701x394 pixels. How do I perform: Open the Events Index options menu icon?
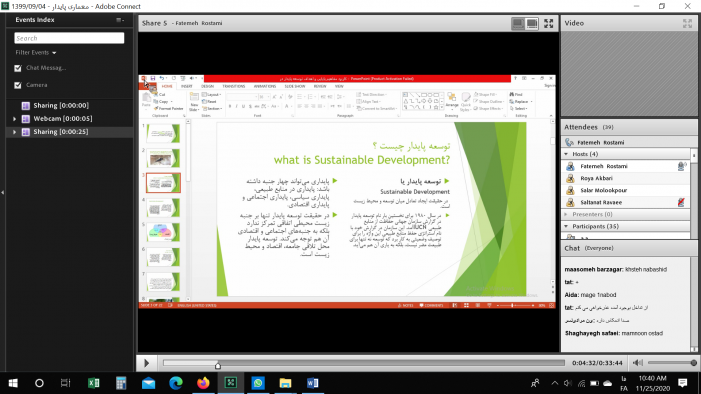tap(119, 20)
